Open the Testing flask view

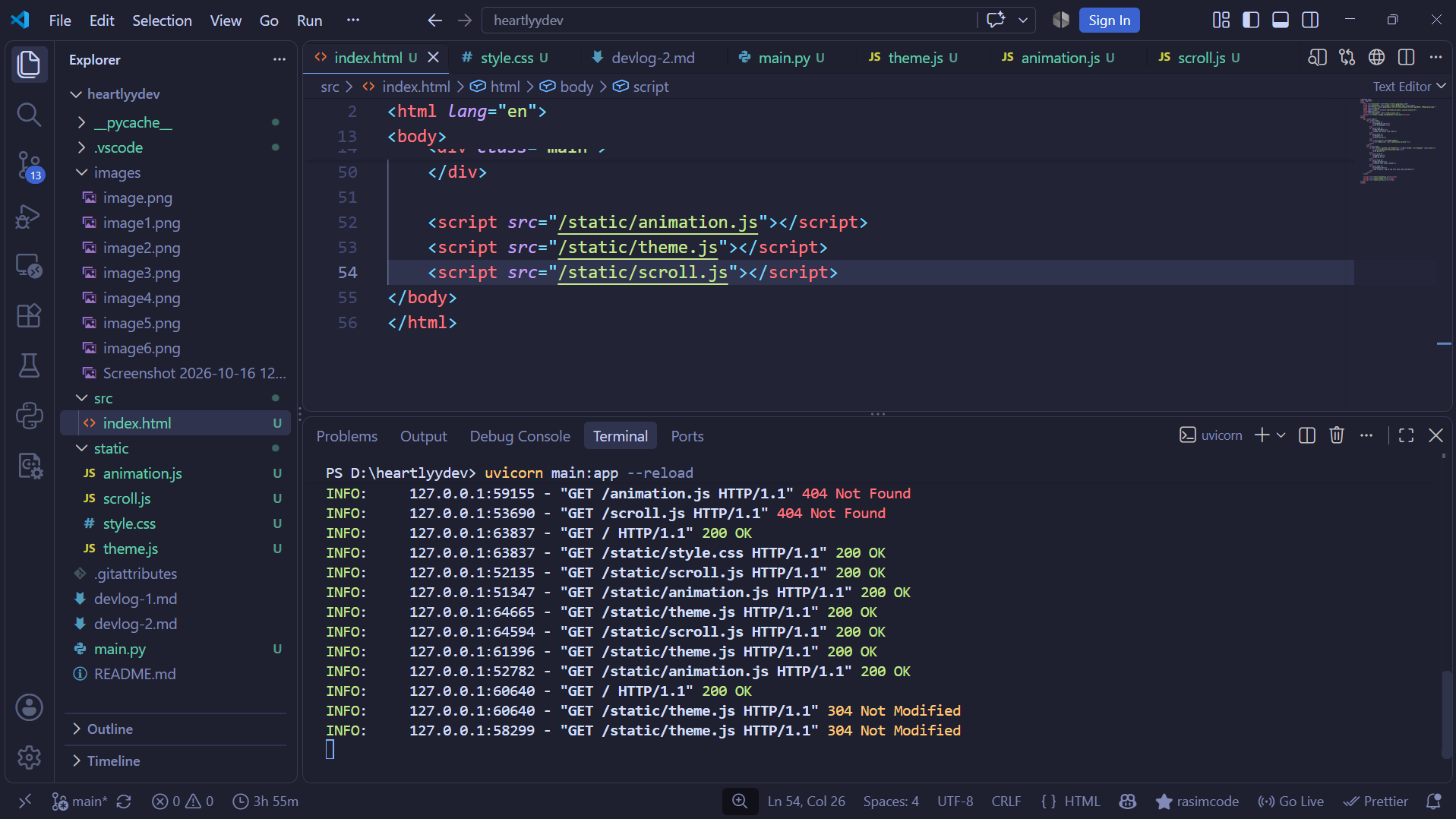coord(29,365)
